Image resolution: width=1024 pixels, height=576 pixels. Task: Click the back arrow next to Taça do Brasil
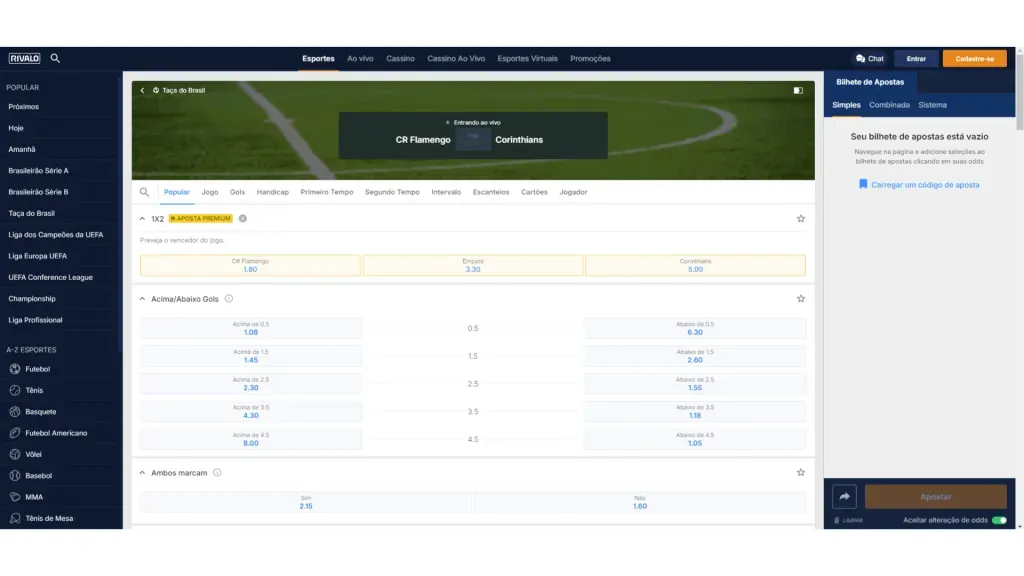pyautogui.click(x=142, y=91)
